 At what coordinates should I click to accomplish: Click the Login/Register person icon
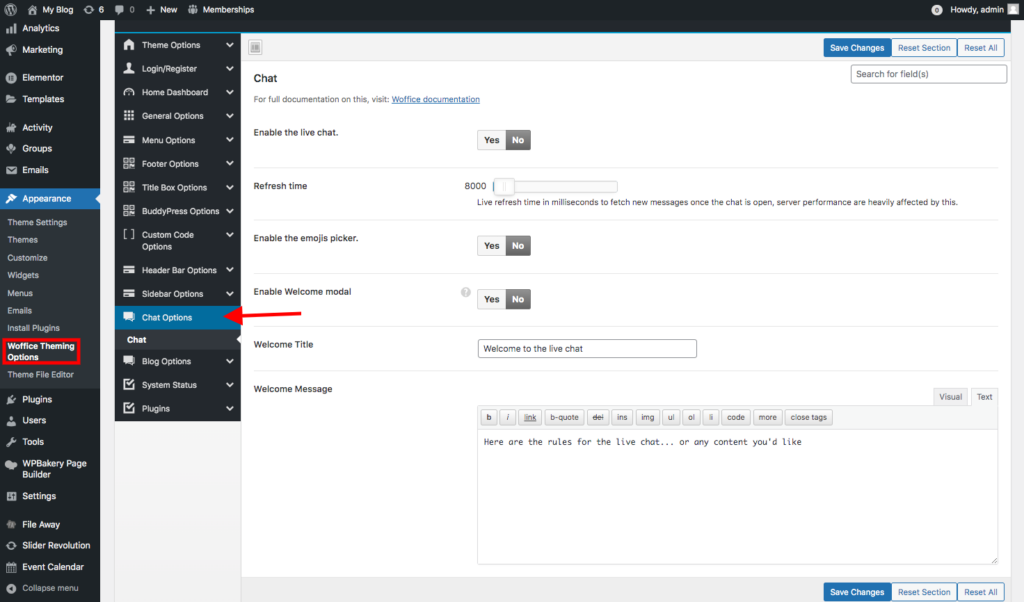[x=129, y=68]
